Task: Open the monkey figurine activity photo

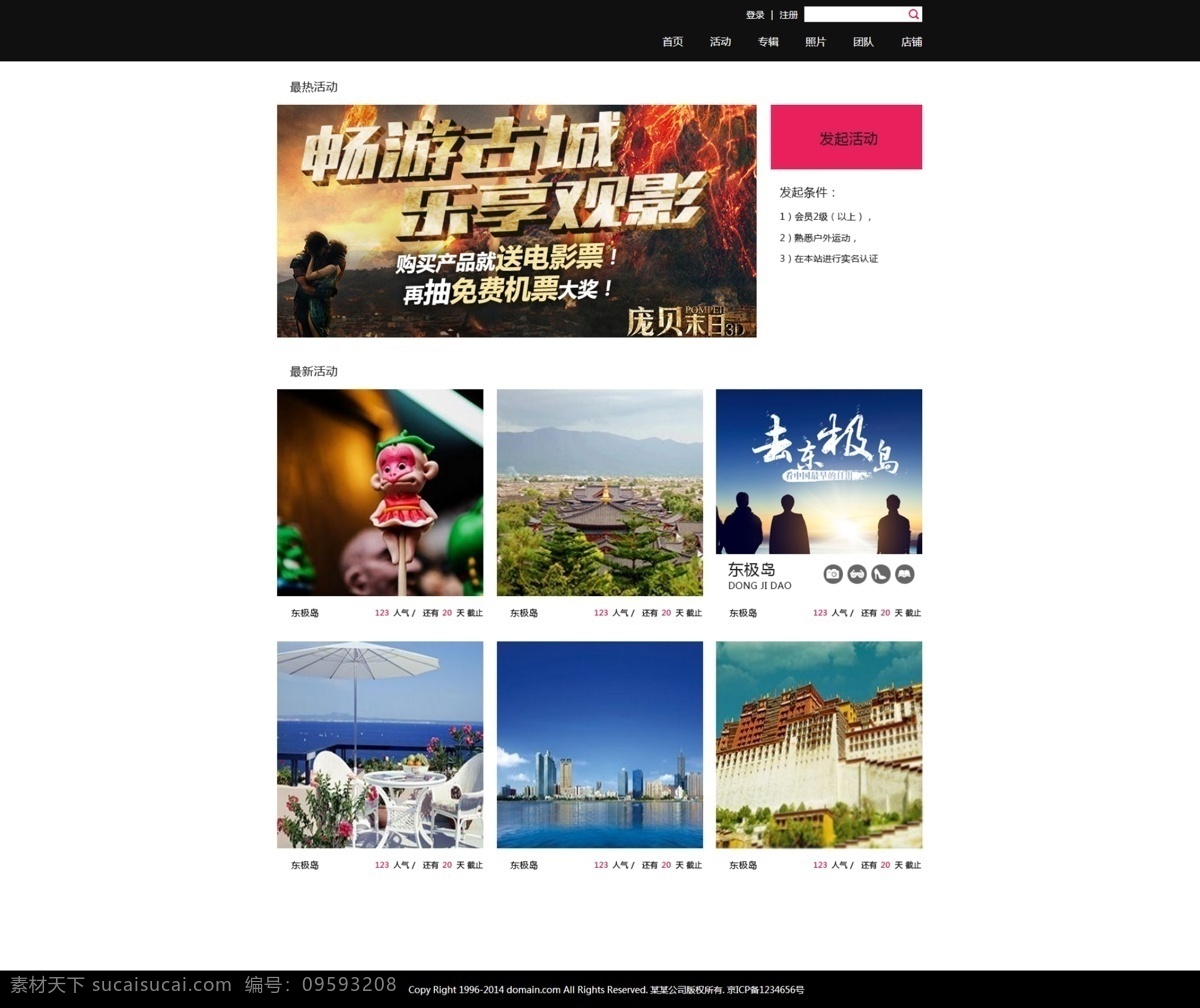Action: coord(380,493)
